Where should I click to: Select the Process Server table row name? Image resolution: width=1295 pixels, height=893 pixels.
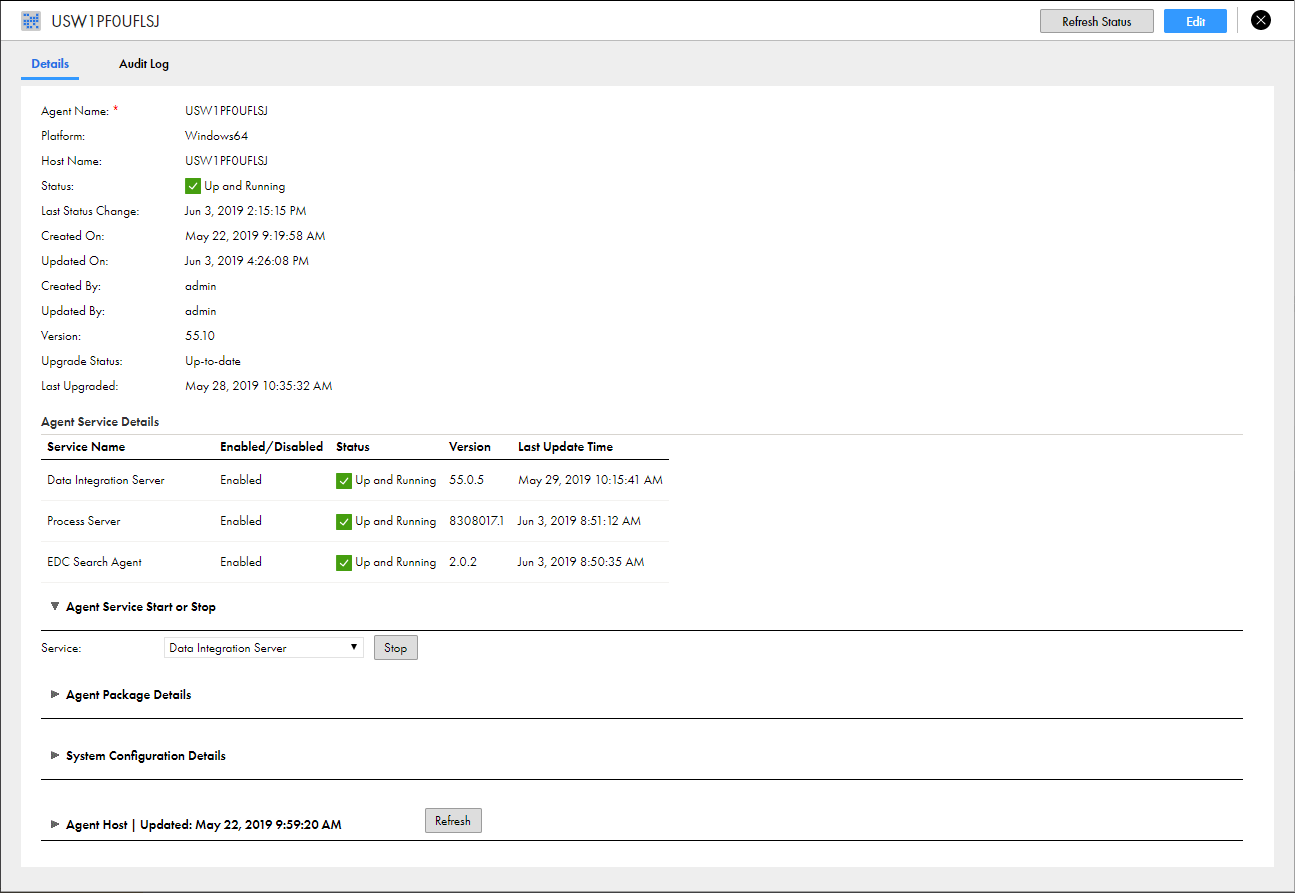pyautogui.click(x=84, y=522)
